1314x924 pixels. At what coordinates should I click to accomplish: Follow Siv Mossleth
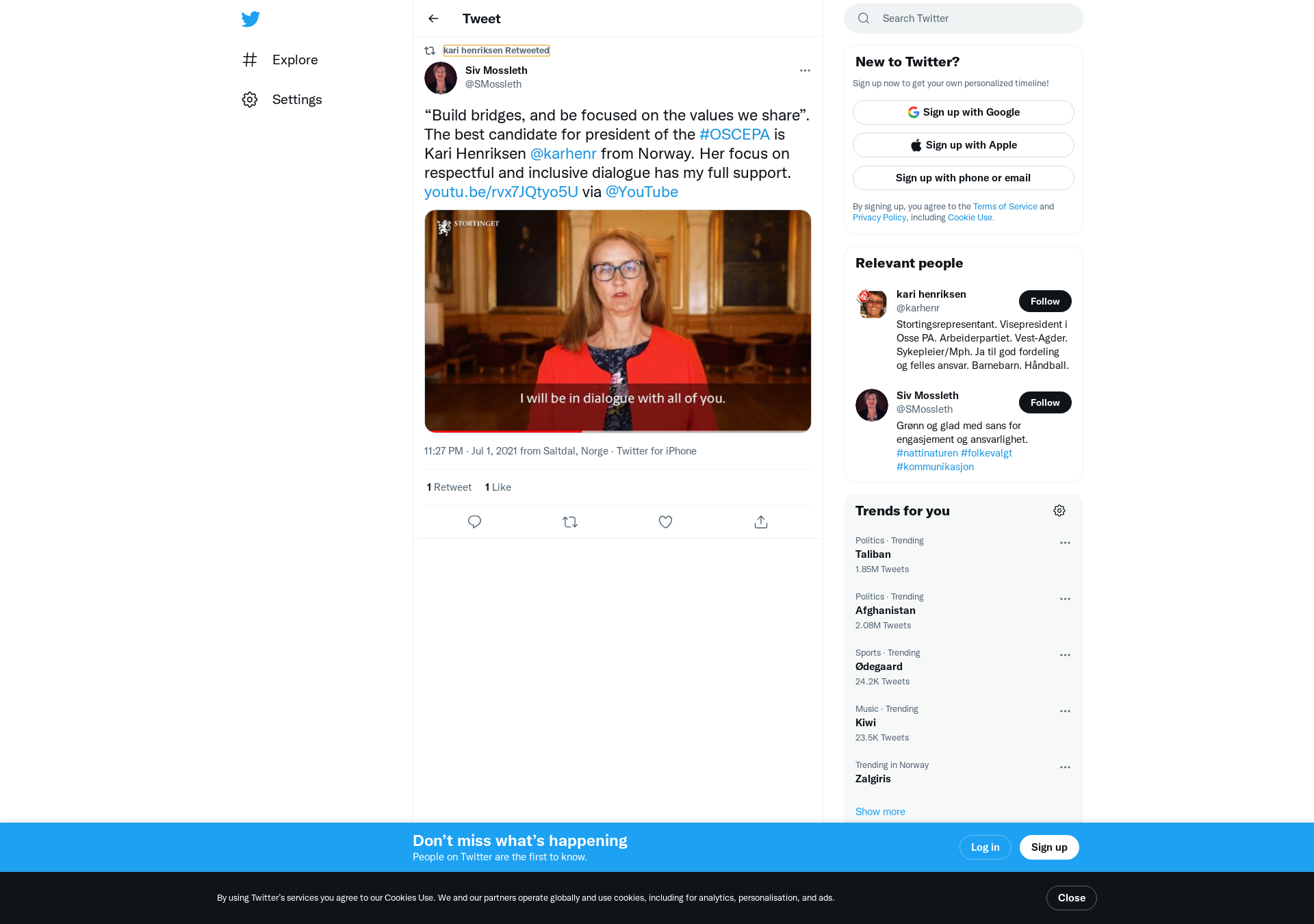(x=1044, y=402)
